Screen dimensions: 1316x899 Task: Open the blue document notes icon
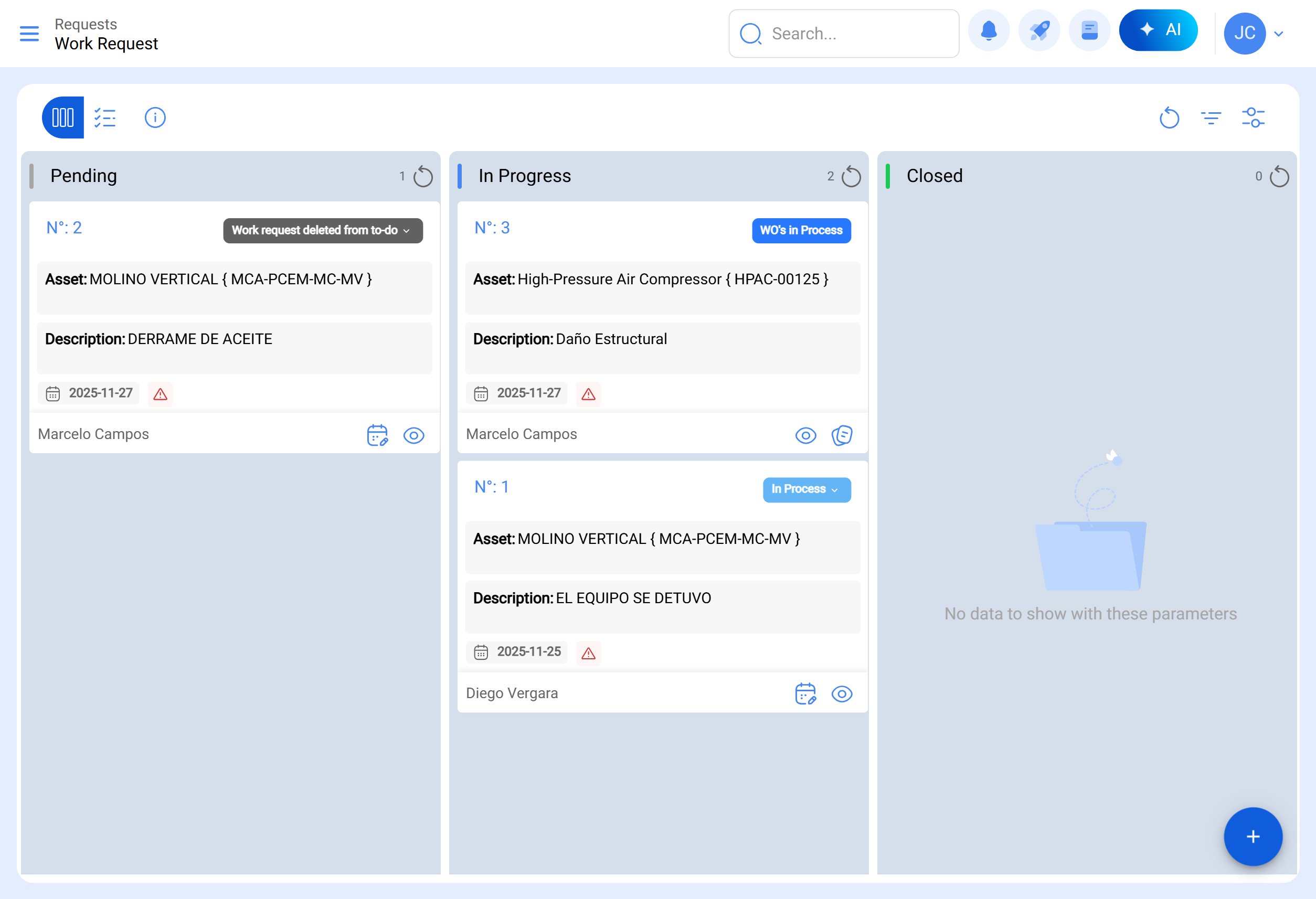1089,31
